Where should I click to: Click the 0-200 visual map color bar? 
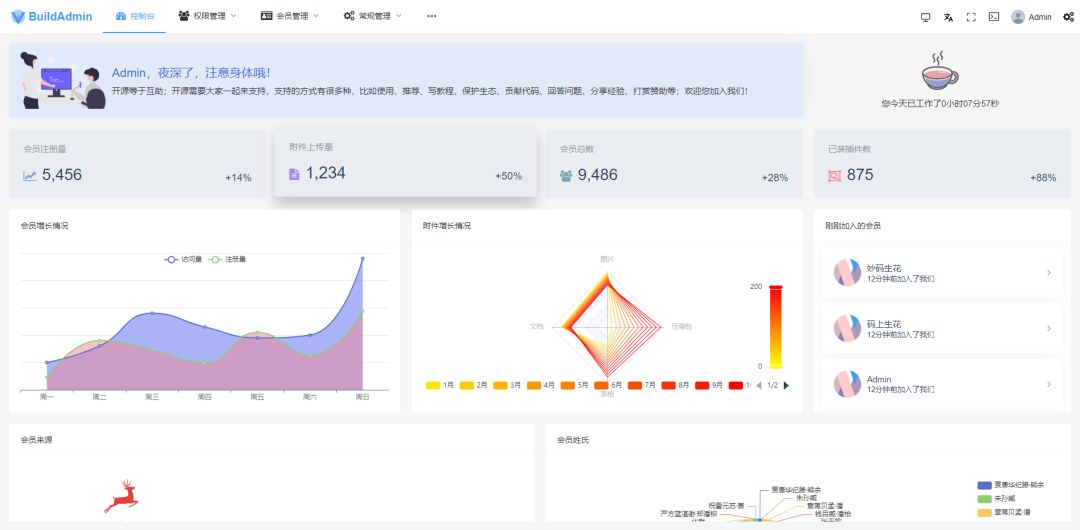[x=775, y=327]
